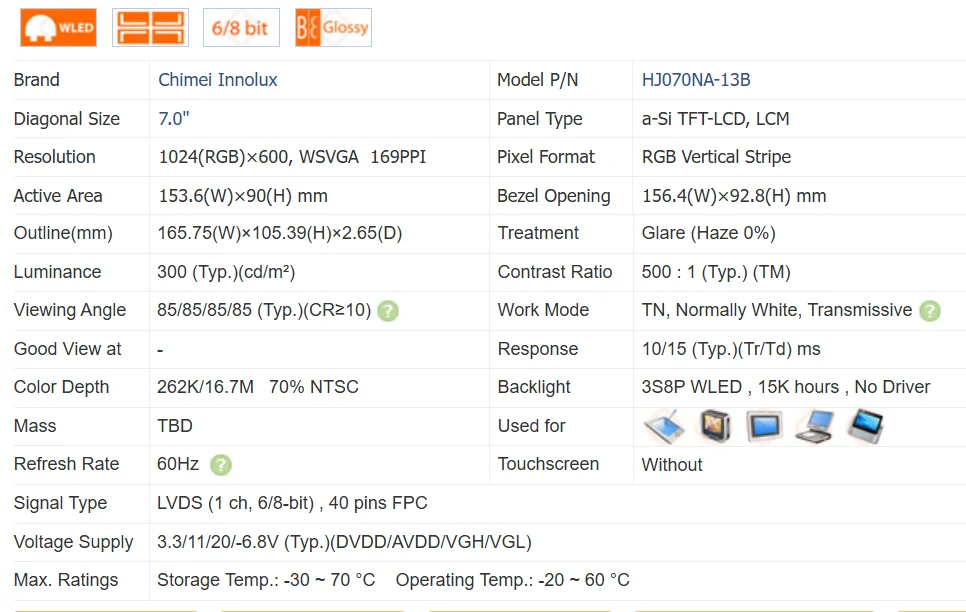Click the tablet PC icon in Used for
This screenshot has width=966, height=612.
(664, 426)
